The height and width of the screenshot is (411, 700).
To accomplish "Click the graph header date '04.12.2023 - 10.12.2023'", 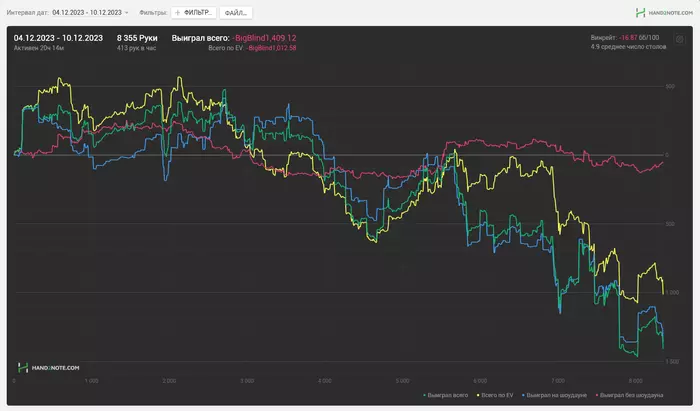I will (x=58, y=38).
